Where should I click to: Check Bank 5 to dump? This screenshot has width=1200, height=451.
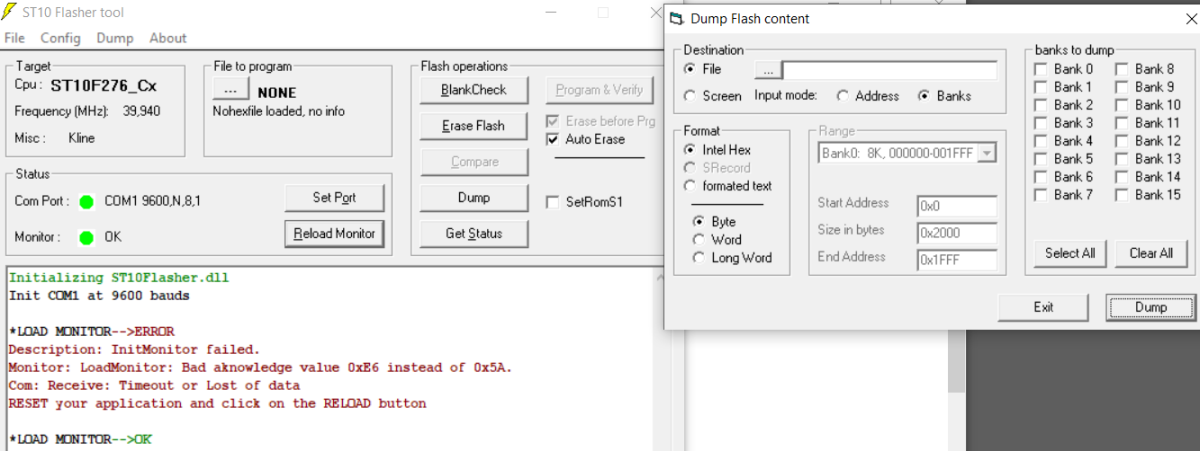coord(1040,159)
